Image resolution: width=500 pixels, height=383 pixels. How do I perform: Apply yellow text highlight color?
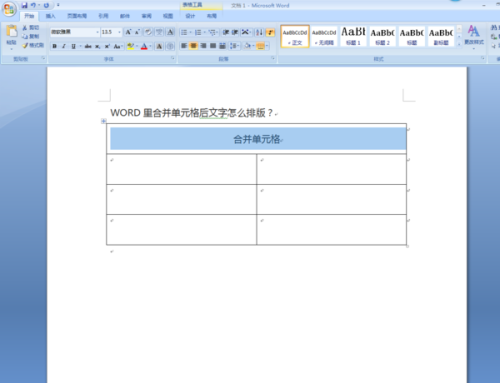(x=131, y=46)
